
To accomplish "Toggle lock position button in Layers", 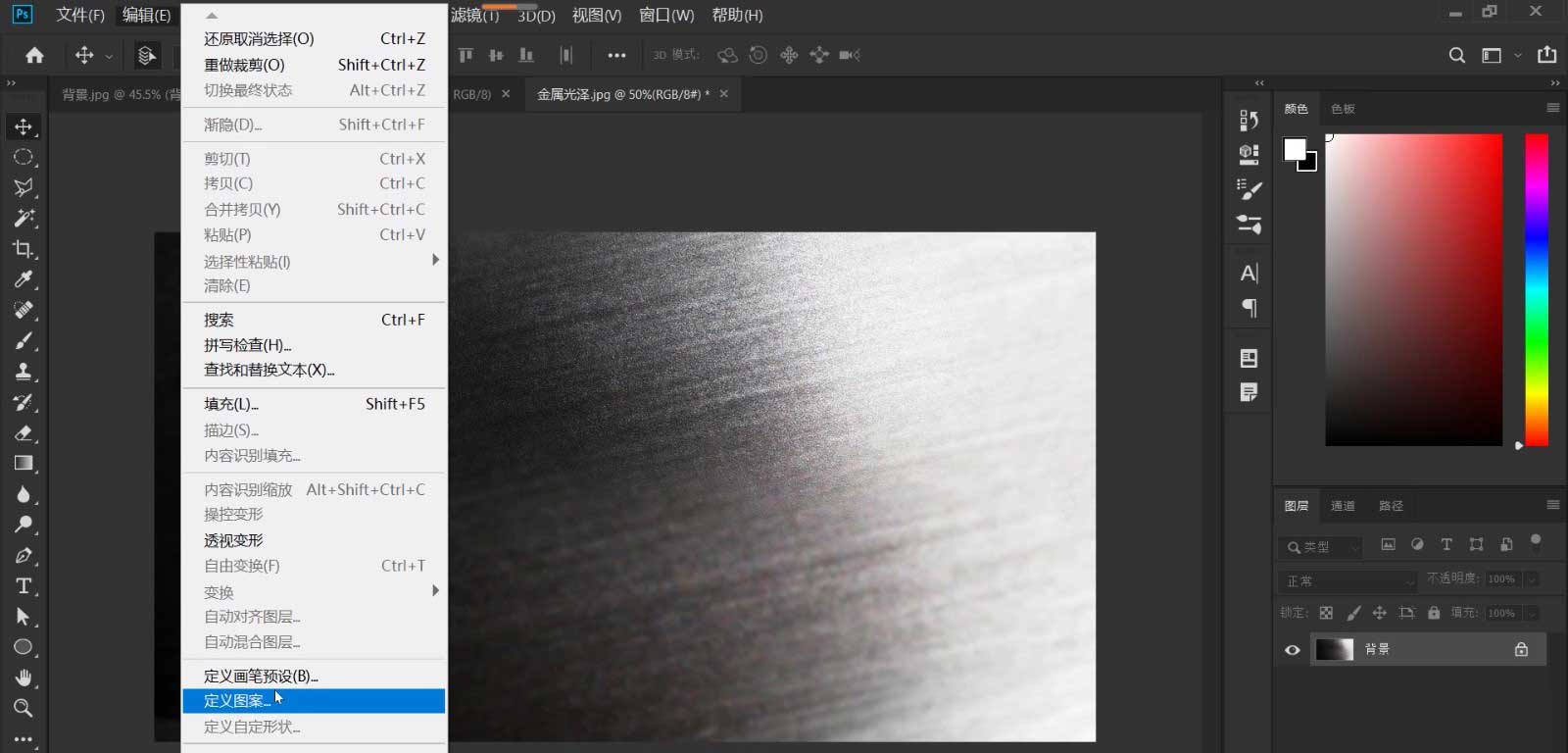I will [1379, 613].
